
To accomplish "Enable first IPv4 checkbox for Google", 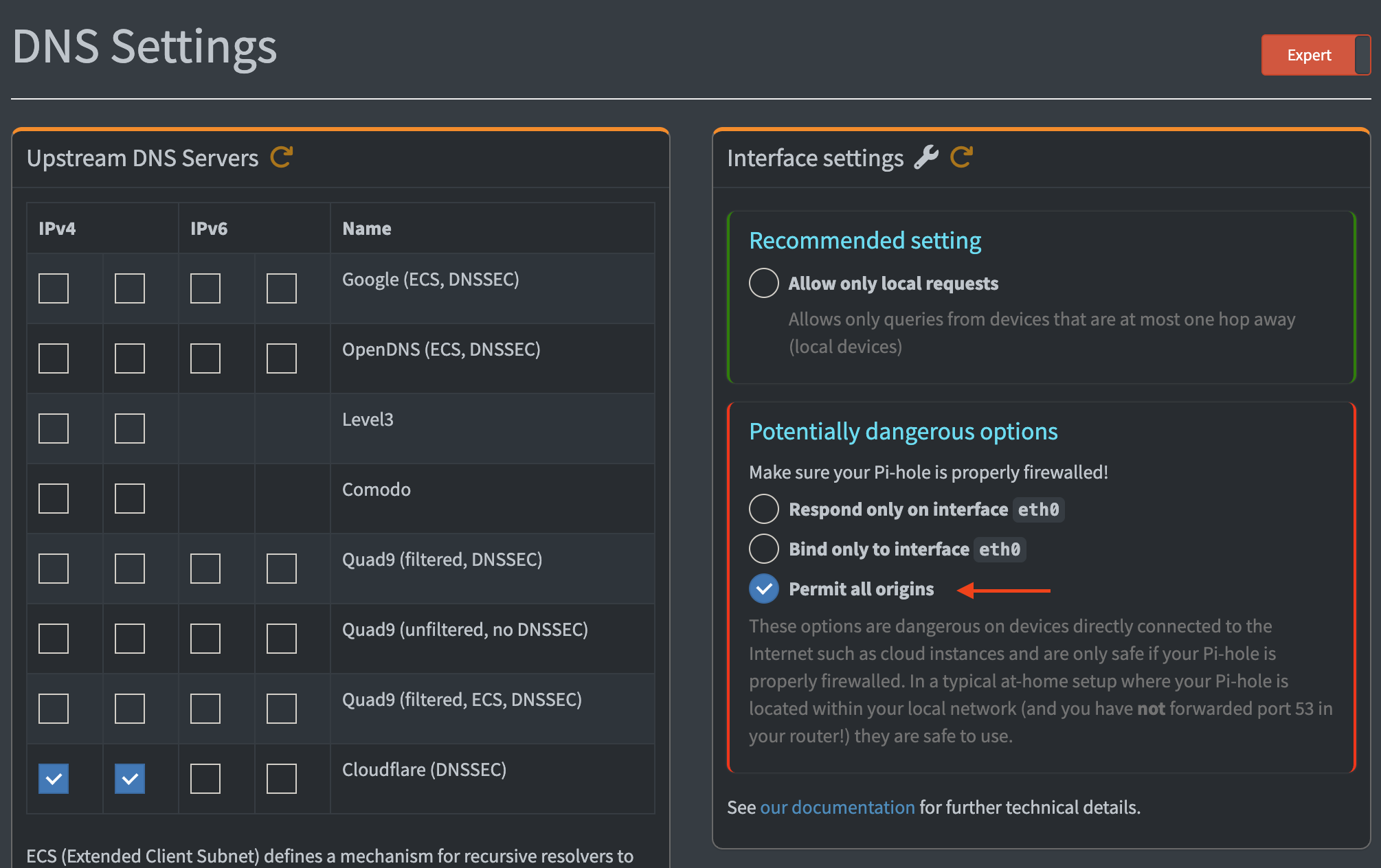I will point(54,288).
